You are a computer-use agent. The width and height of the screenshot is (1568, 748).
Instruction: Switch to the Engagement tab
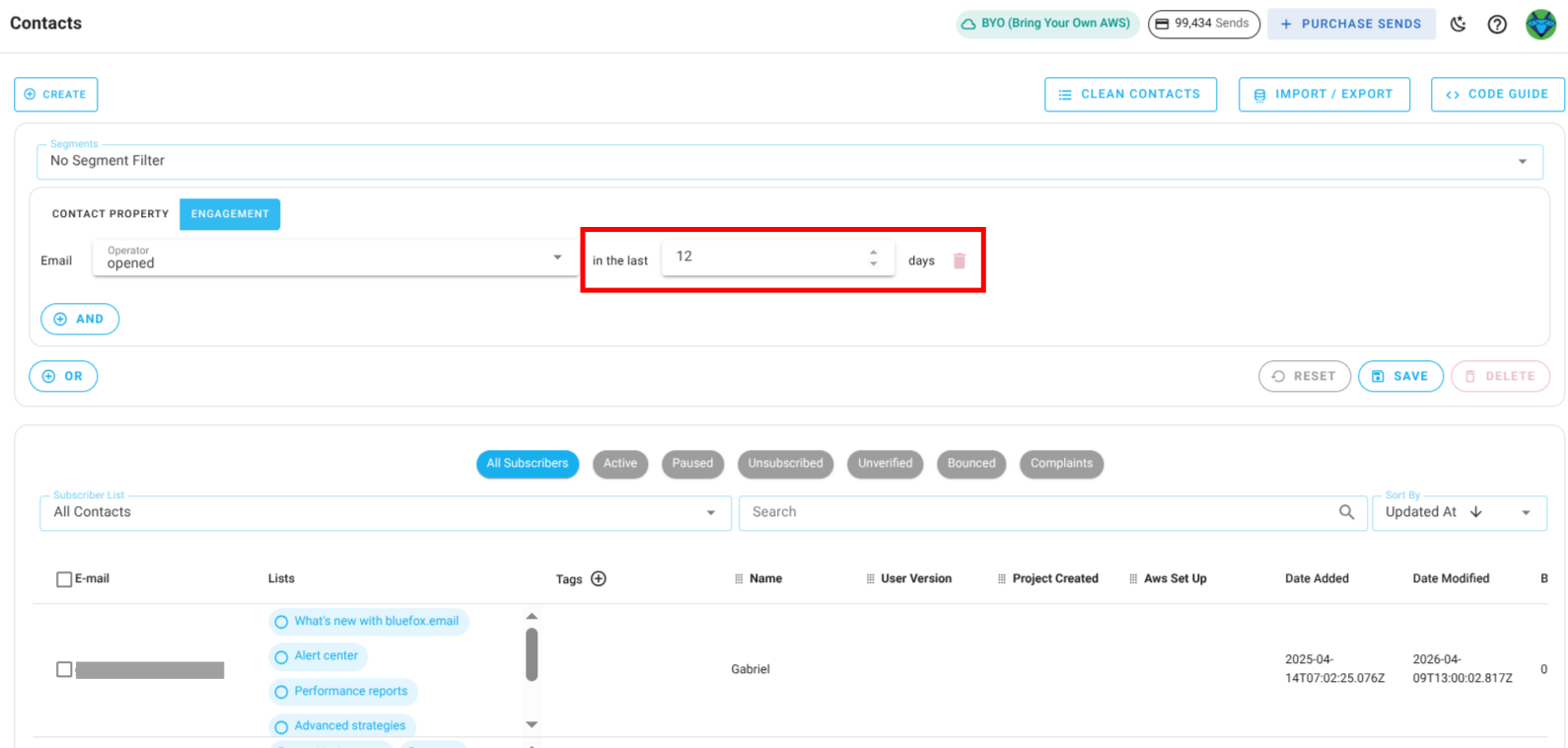230,214
